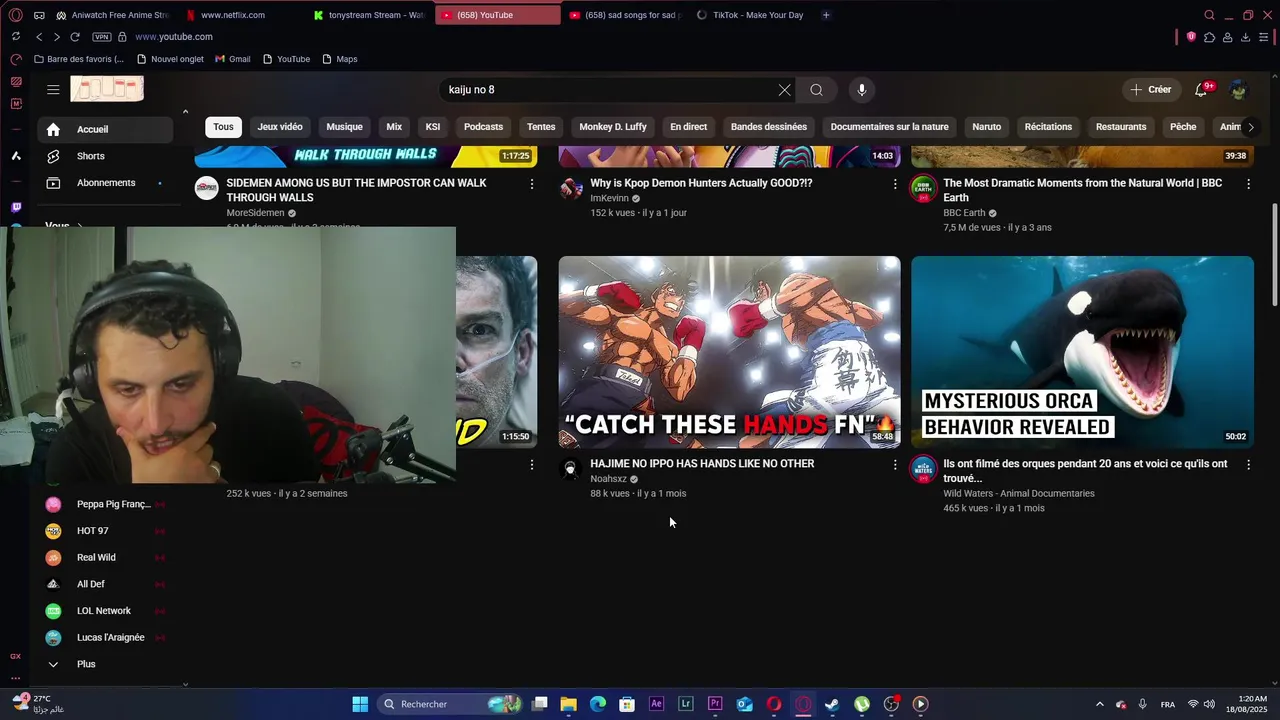Viewport: 1280px width, 720px height.
Task: Select the KSI filter chip
Action: [433, 127]
